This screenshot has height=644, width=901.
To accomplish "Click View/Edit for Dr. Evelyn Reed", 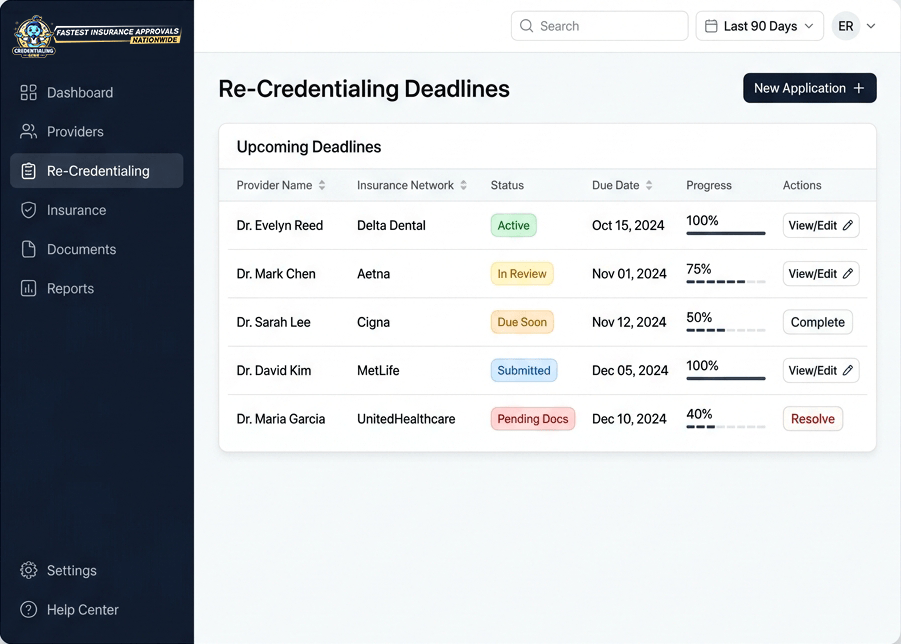I will [x=821, y=225].
